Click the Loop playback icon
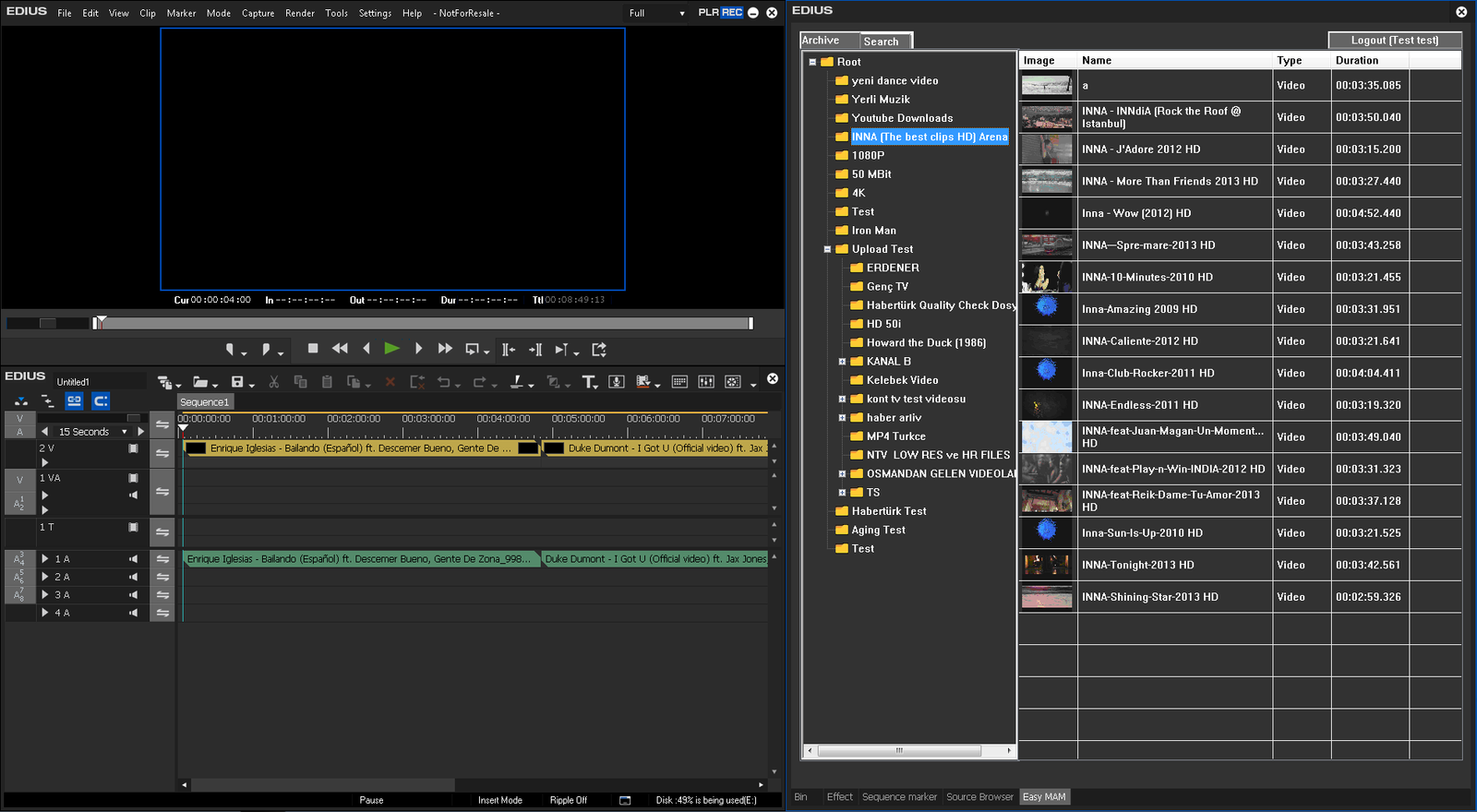The image size is (1477, 812). coord(473,350)
